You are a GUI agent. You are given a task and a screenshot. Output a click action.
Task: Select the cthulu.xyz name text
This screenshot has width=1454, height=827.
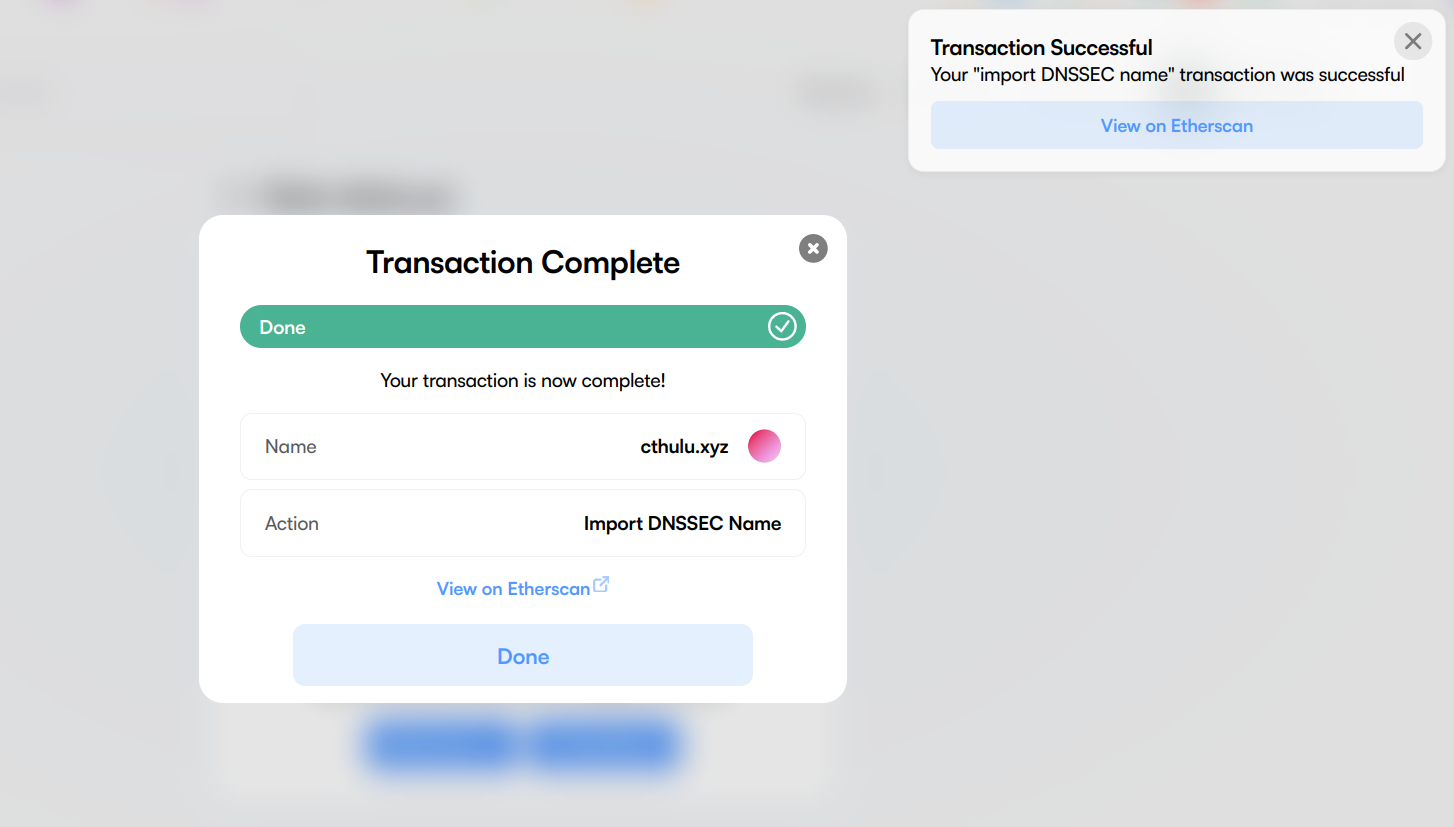(x=684, y=447)
